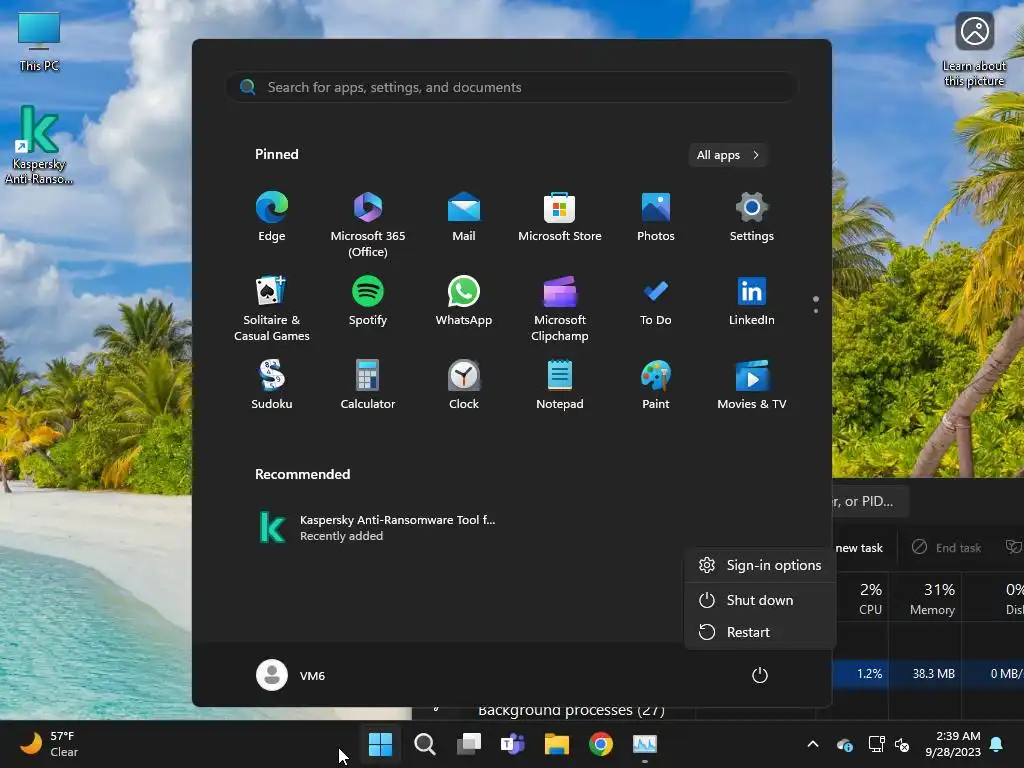Open Notepad

[560, 385]
